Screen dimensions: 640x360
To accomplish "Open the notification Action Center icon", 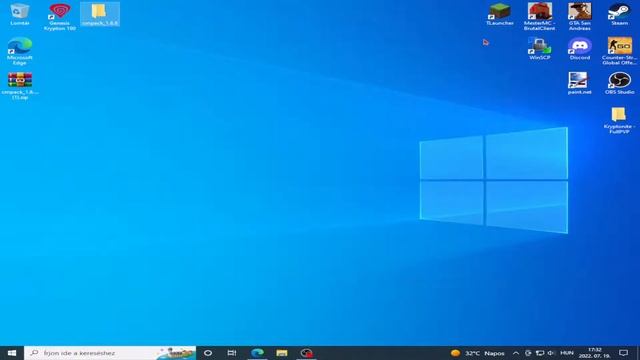I will [x=623, y=353].
